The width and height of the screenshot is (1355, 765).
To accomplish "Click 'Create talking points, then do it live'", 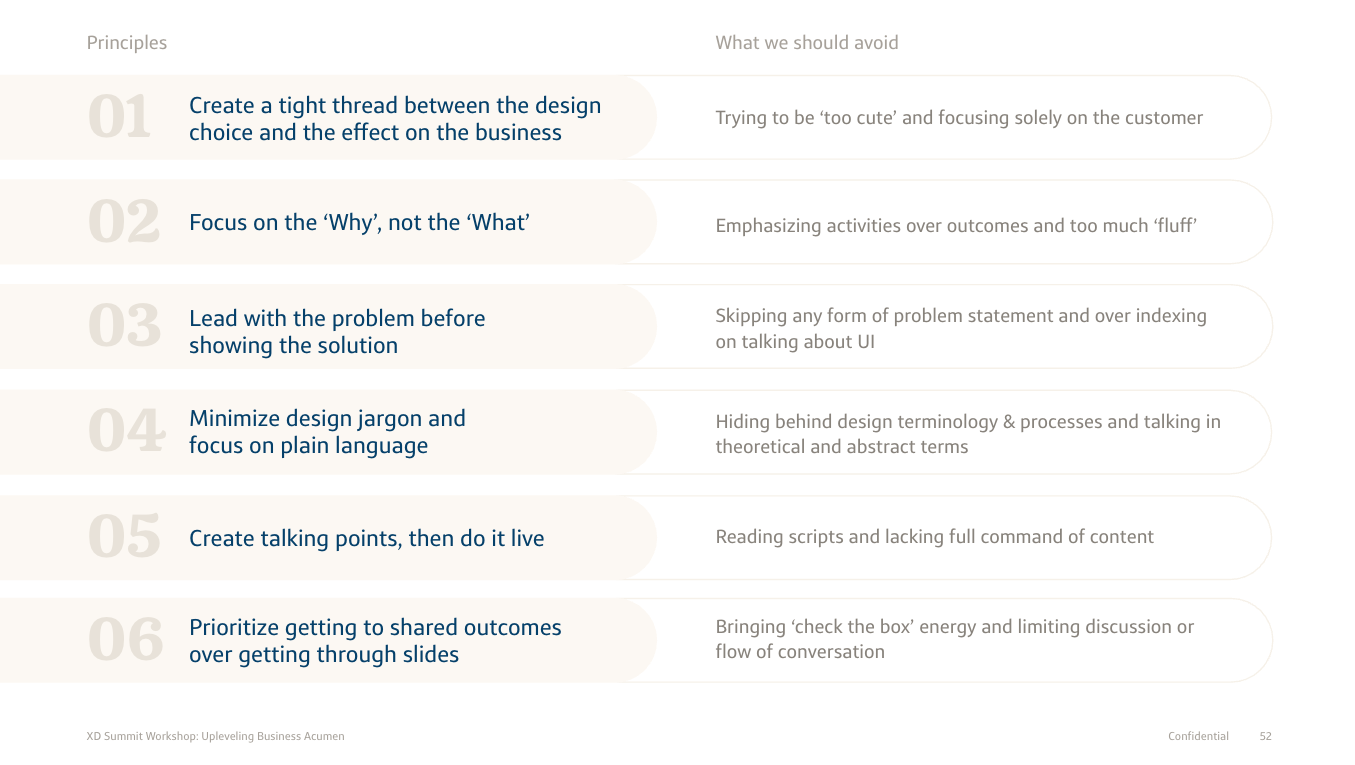I will (366, 538).
